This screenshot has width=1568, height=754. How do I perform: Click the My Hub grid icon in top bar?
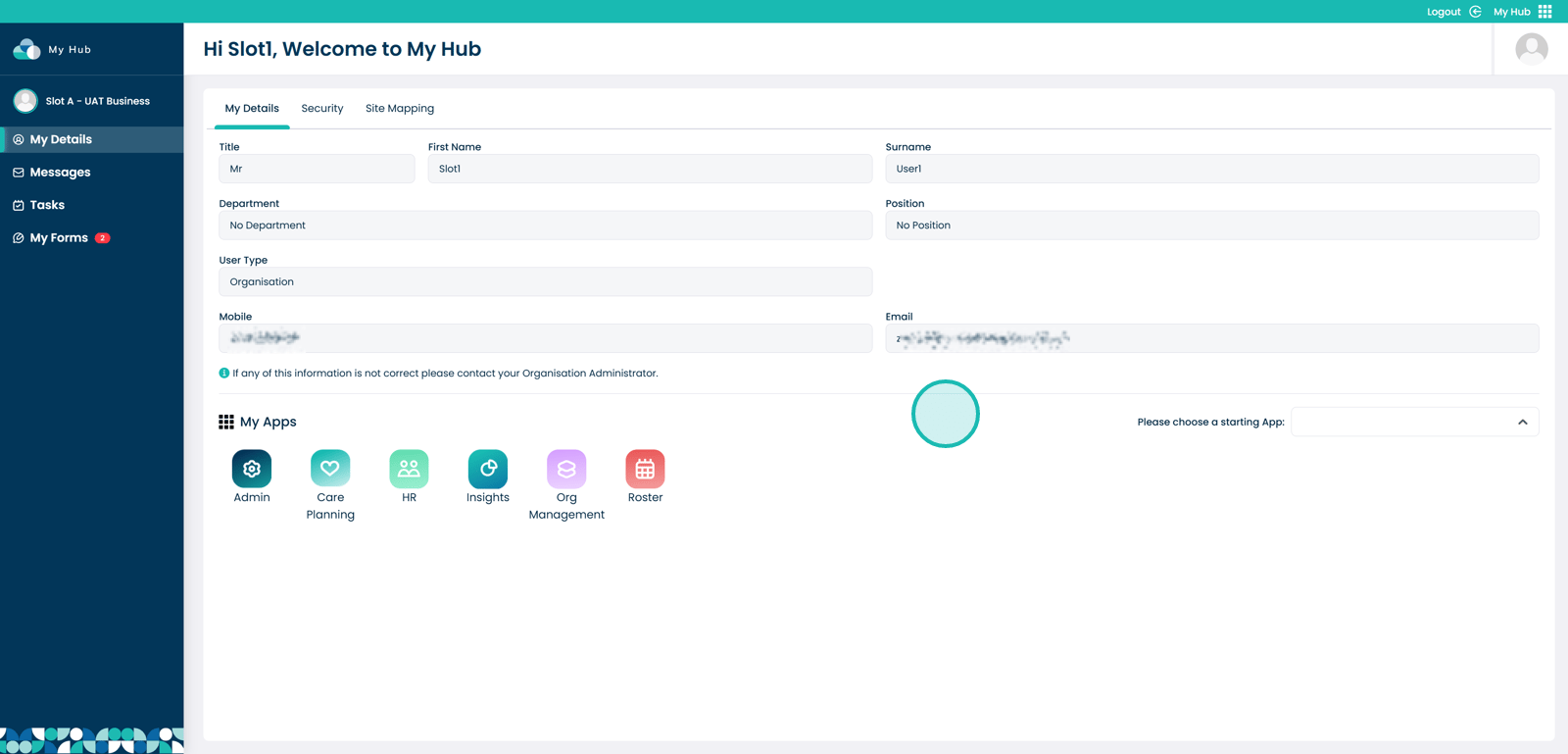[1545, 12]
